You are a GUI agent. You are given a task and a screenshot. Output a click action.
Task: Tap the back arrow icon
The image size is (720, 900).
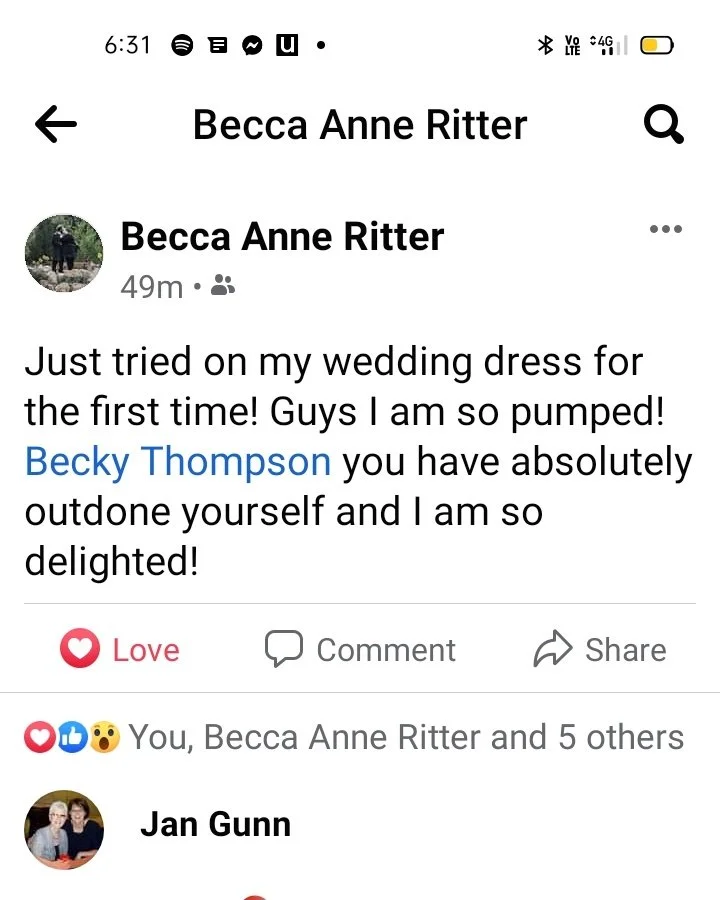click(56, 123)
